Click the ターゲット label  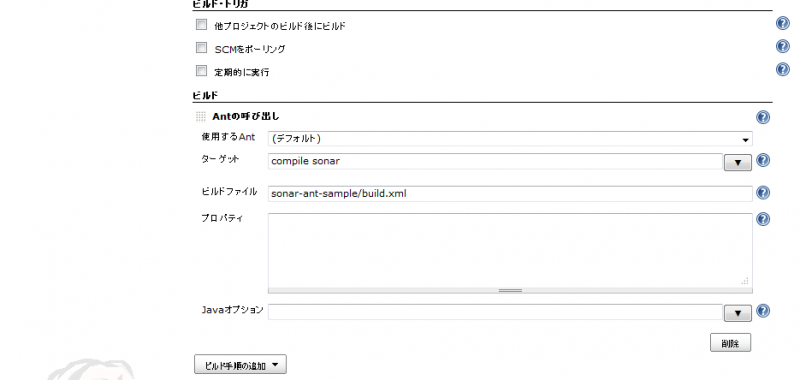coord(220,159)
